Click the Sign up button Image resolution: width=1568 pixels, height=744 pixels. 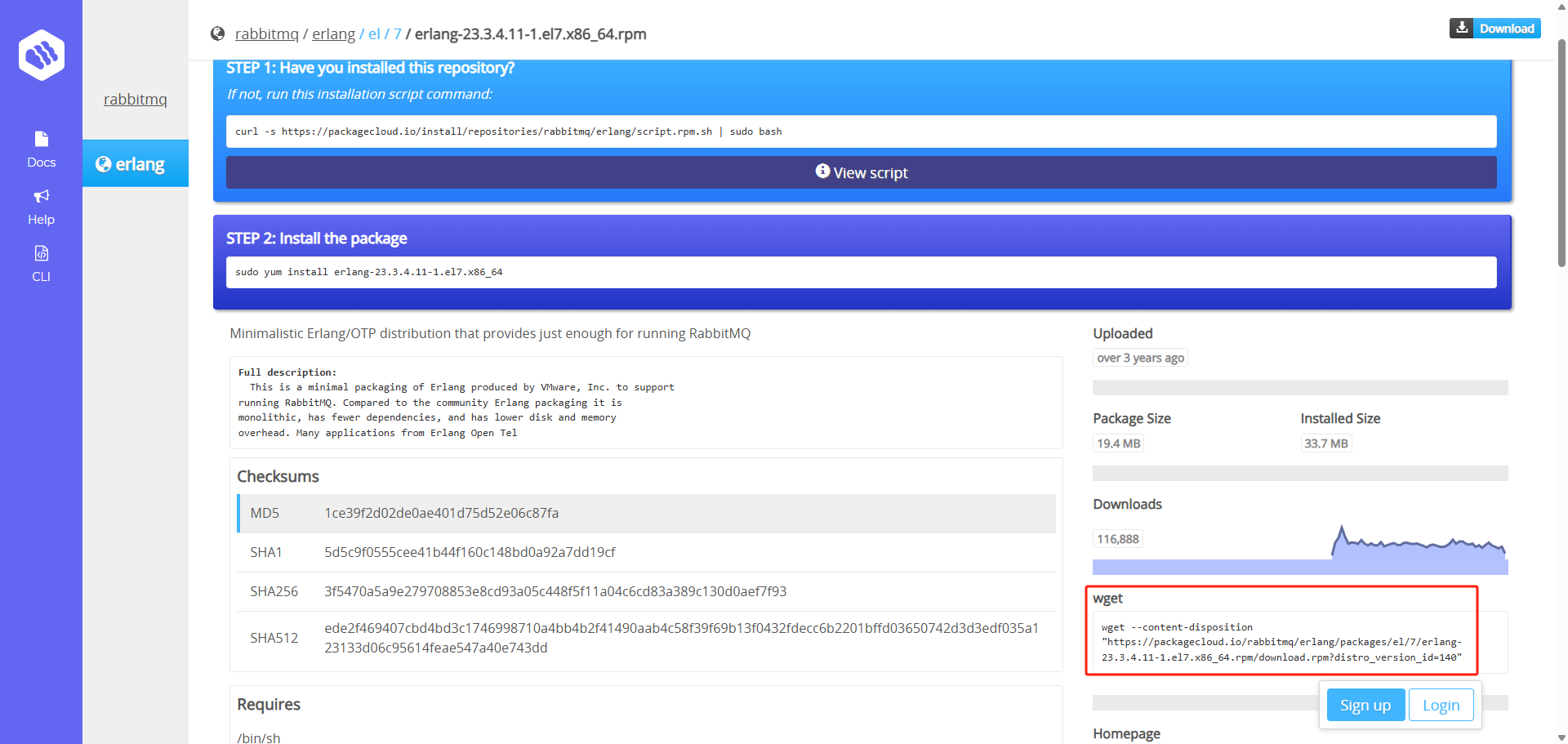click(x=1365, y=705)
